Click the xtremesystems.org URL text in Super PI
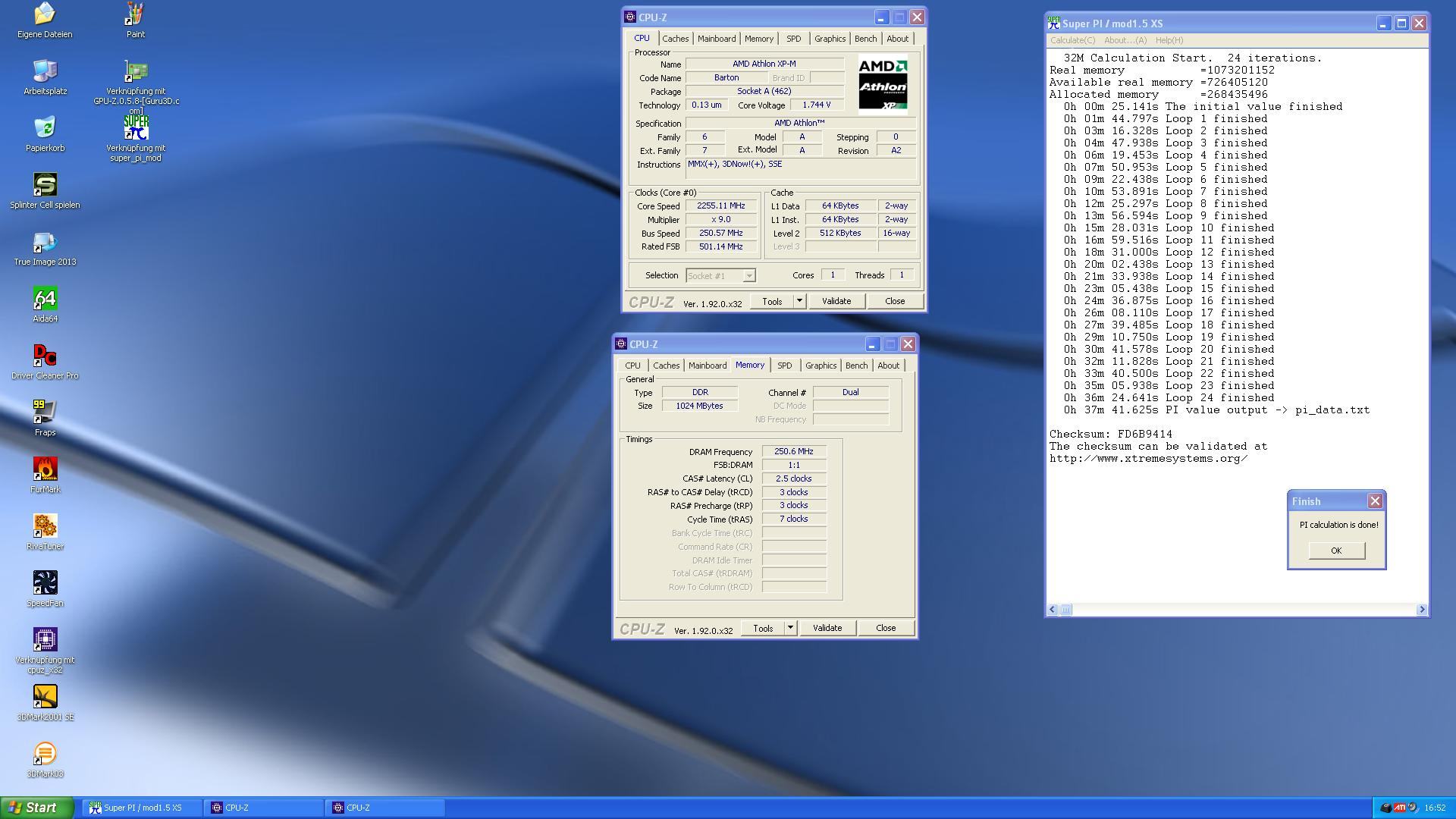Screen dimensions: 1456x819 pyautogui.click(x=1148, y=459)
